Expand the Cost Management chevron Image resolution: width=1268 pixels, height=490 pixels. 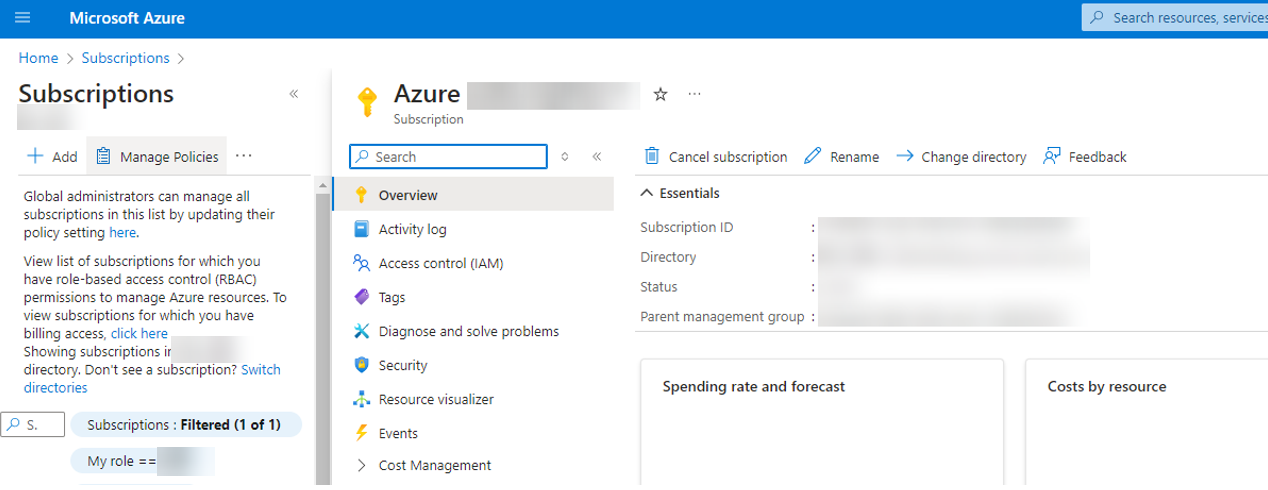[x=361, y=465]
